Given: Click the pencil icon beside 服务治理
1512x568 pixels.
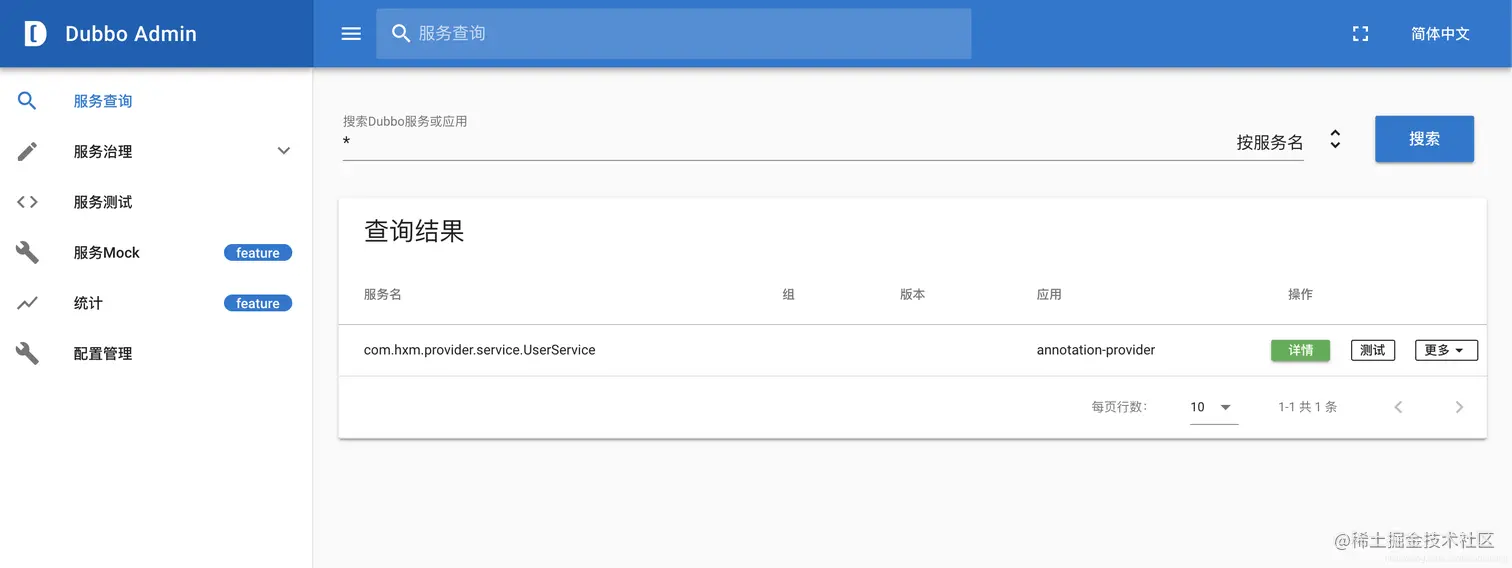Looking at the screenshot, I should 27,151.
